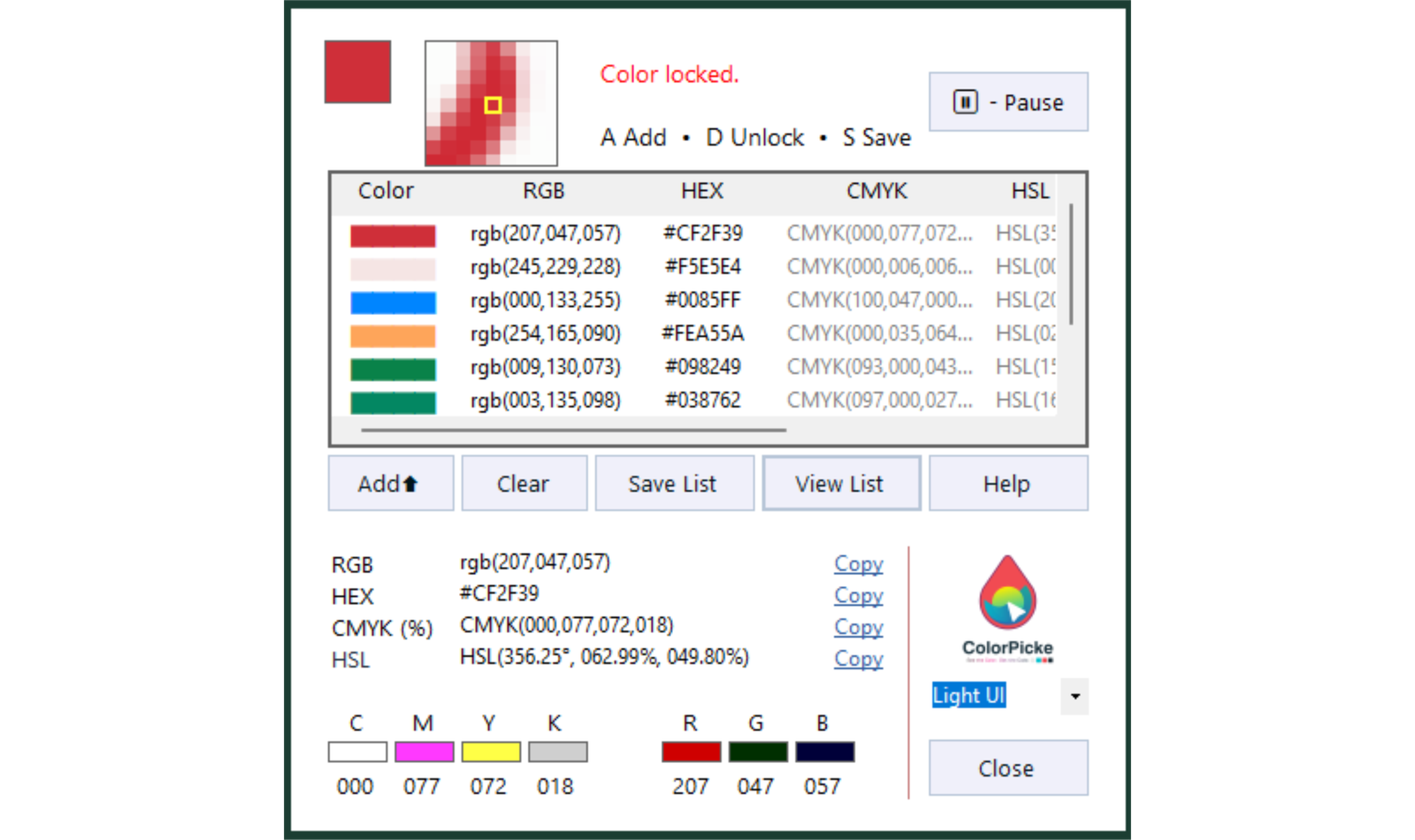The height and width of the screenshot is (840, 1415).
Task: Close the ColorPicker window
Action: (x=1008, y=767)
